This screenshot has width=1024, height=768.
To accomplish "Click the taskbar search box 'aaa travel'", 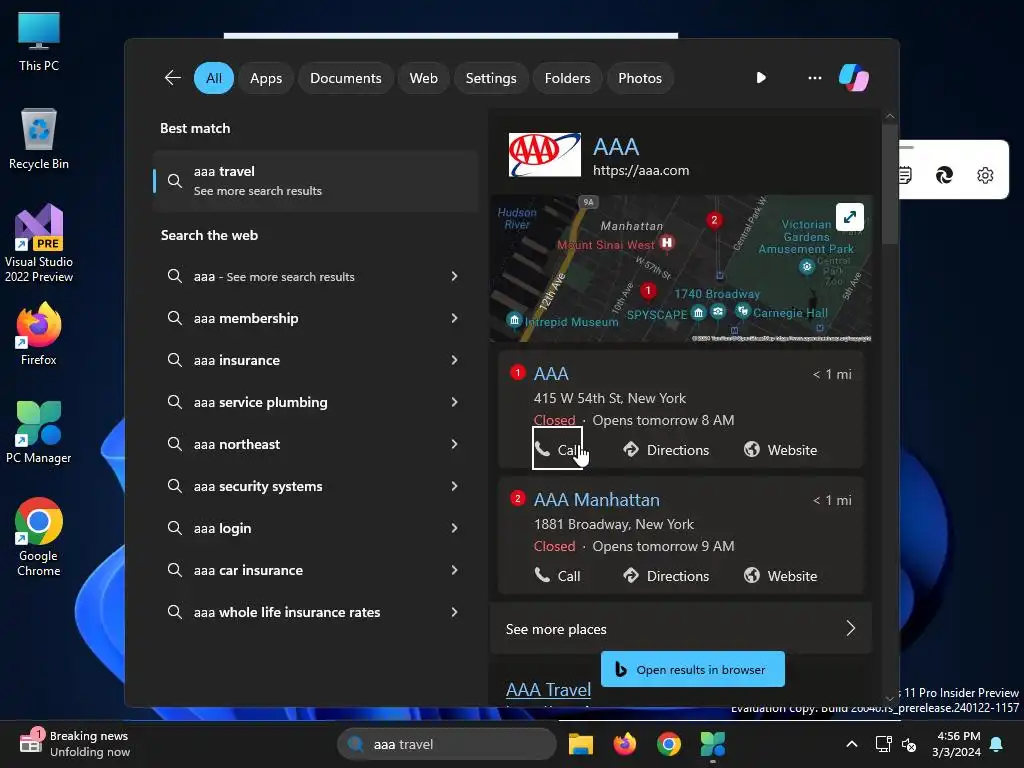I will tap(447, 744).
